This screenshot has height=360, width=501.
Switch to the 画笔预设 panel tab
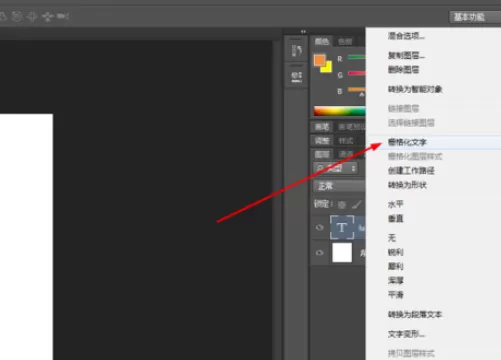click(352, 127)
